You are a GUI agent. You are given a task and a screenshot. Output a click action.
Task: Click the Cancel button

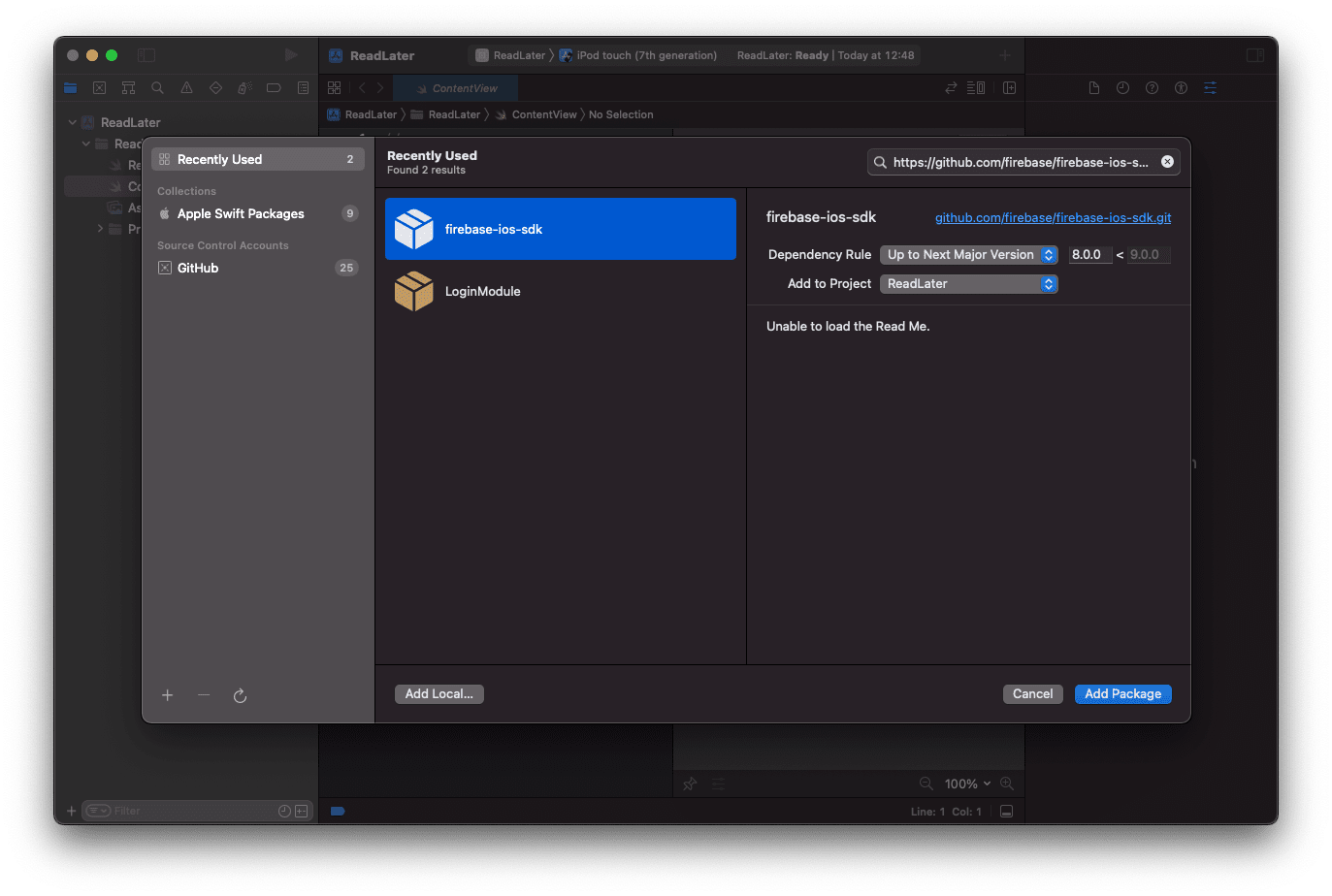(x=1032, y=694)
